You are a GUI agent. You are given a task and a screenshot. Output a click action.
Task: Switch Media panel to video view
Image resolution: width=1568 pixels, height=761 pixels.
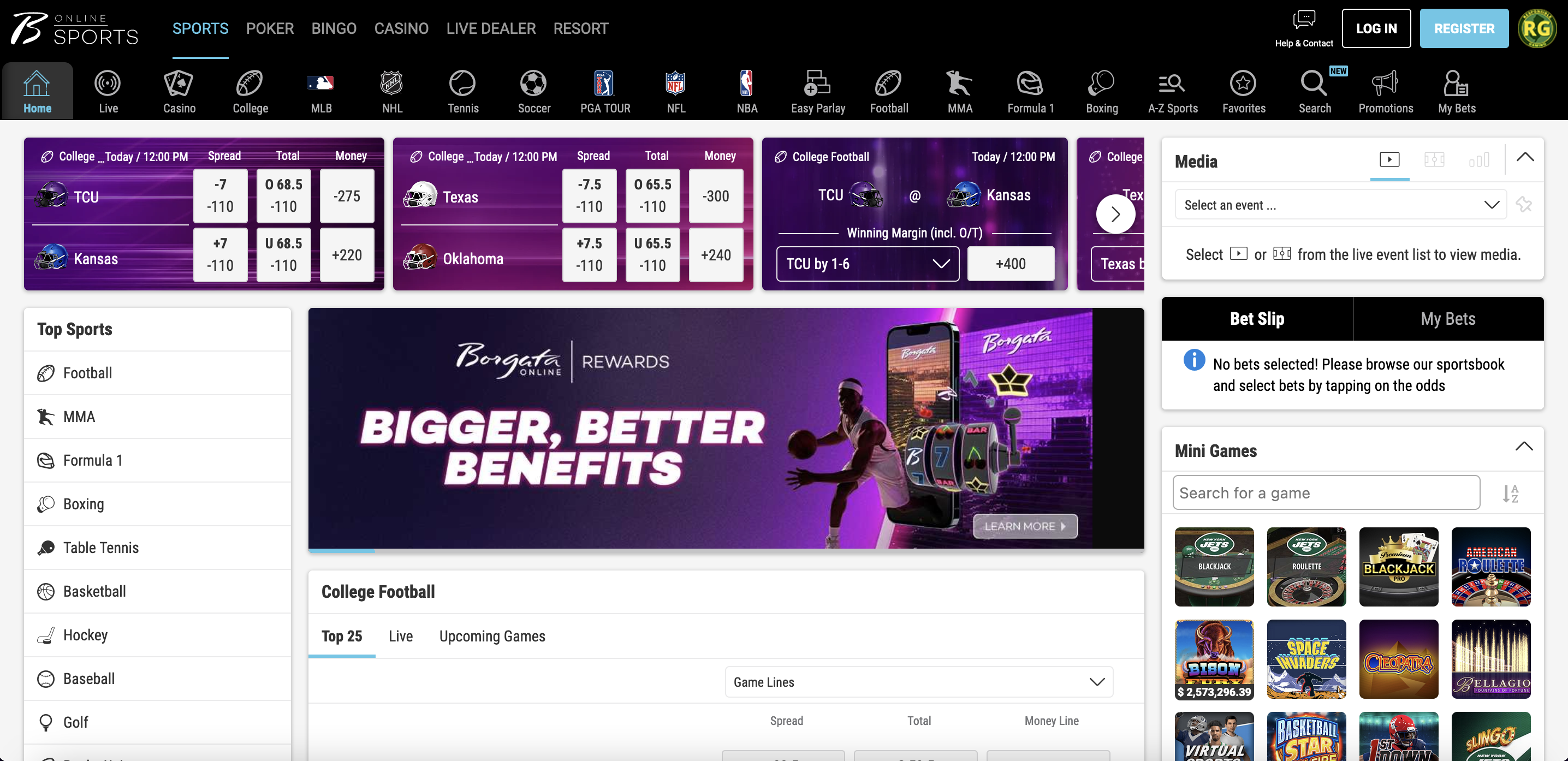(x=1389, y=159)
